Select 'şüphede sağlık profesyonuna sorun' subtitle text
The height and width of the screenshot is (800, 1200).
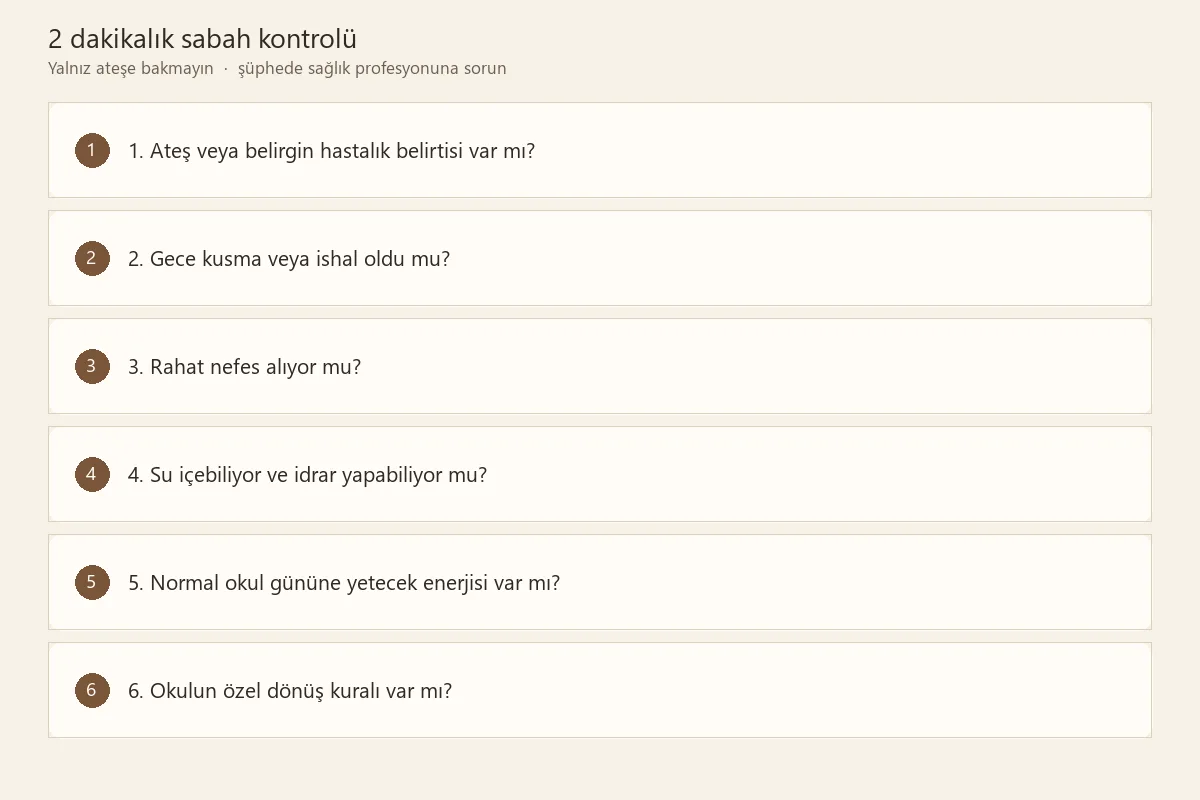372,69
